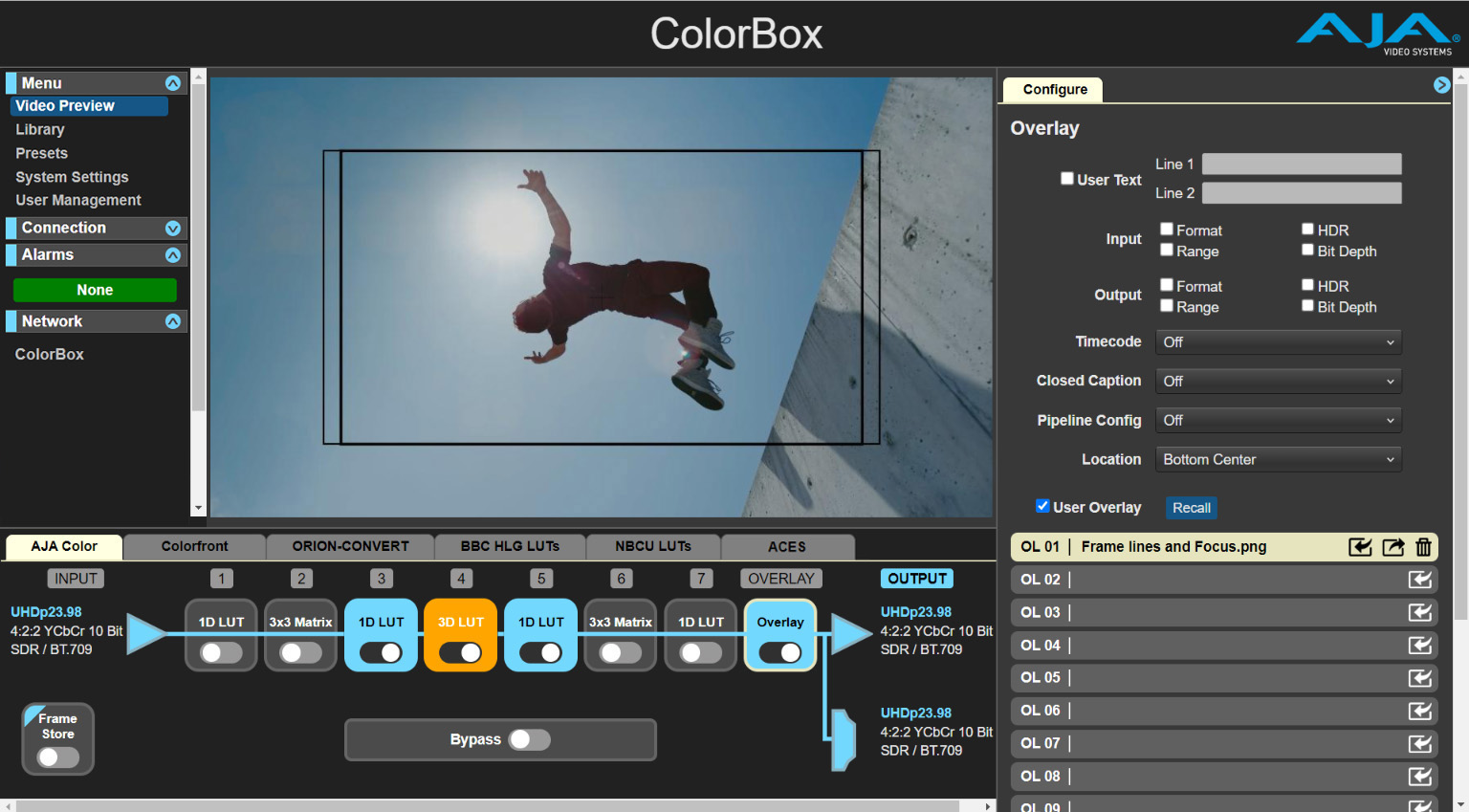Viewport: 1469px width, 812px height.
Task: Click the Recall button for User Overlay
Action: (x=1191, y=508)
